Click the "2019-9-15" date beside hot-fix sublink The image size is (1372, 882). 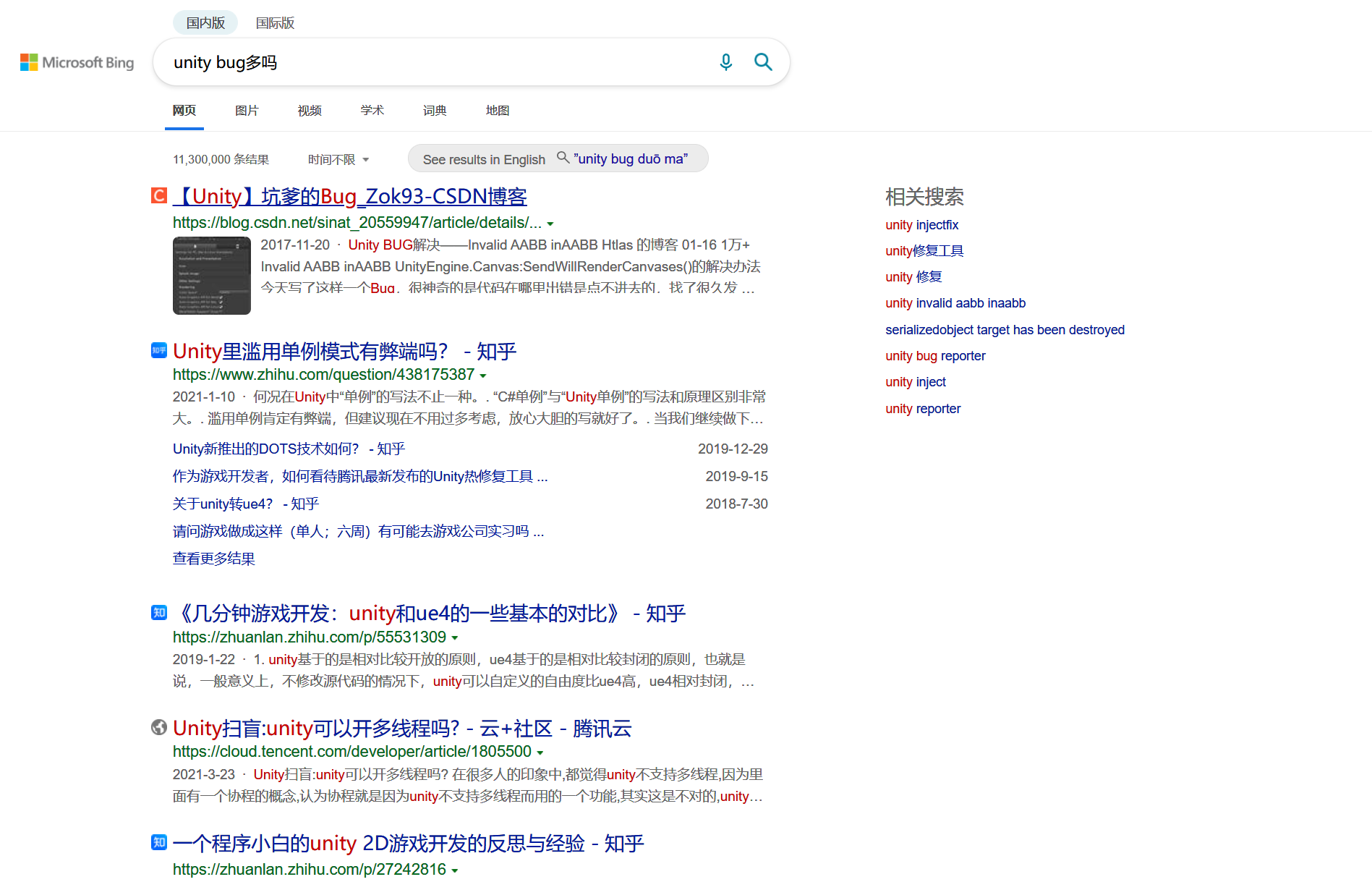(x=737, y=476)
